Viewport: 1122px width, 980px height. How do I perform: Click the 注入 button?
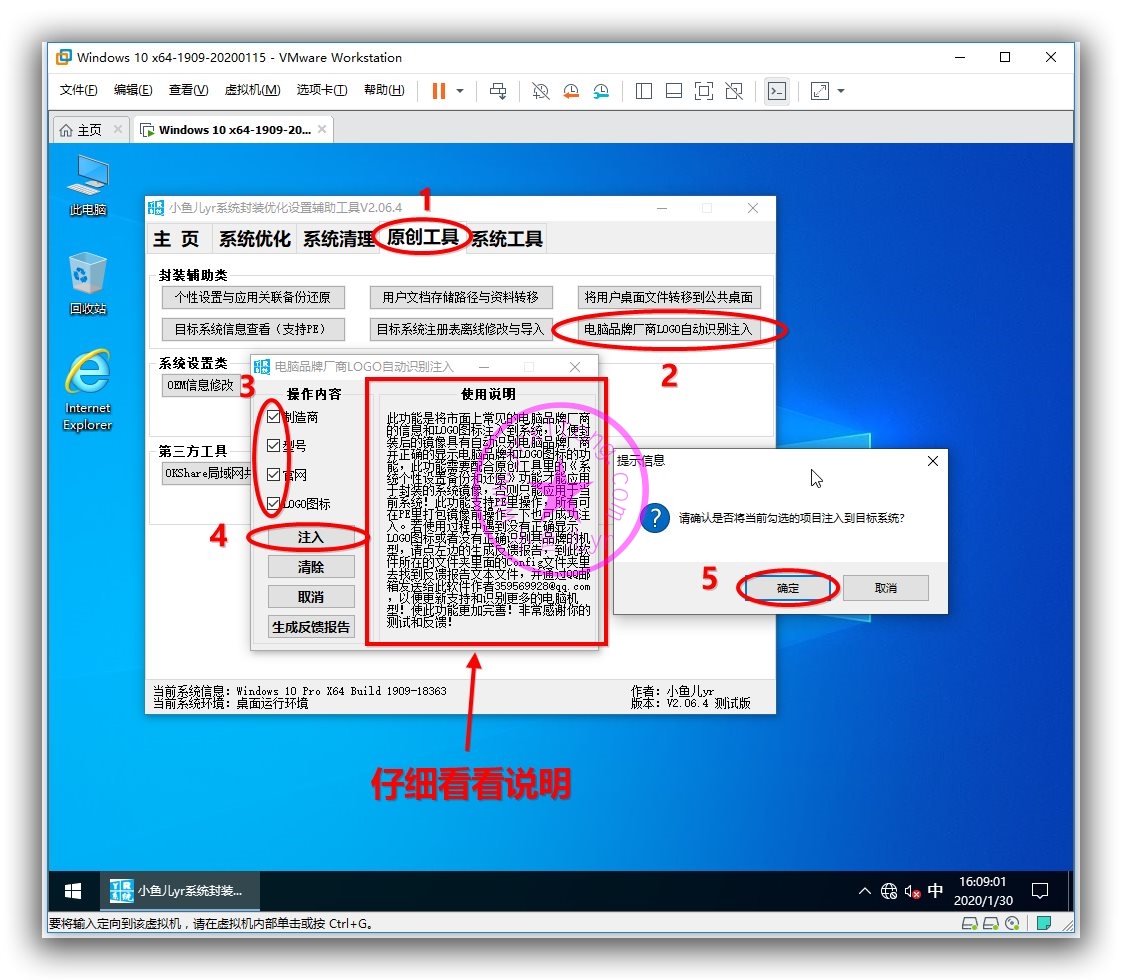click(x=311, y=537)
